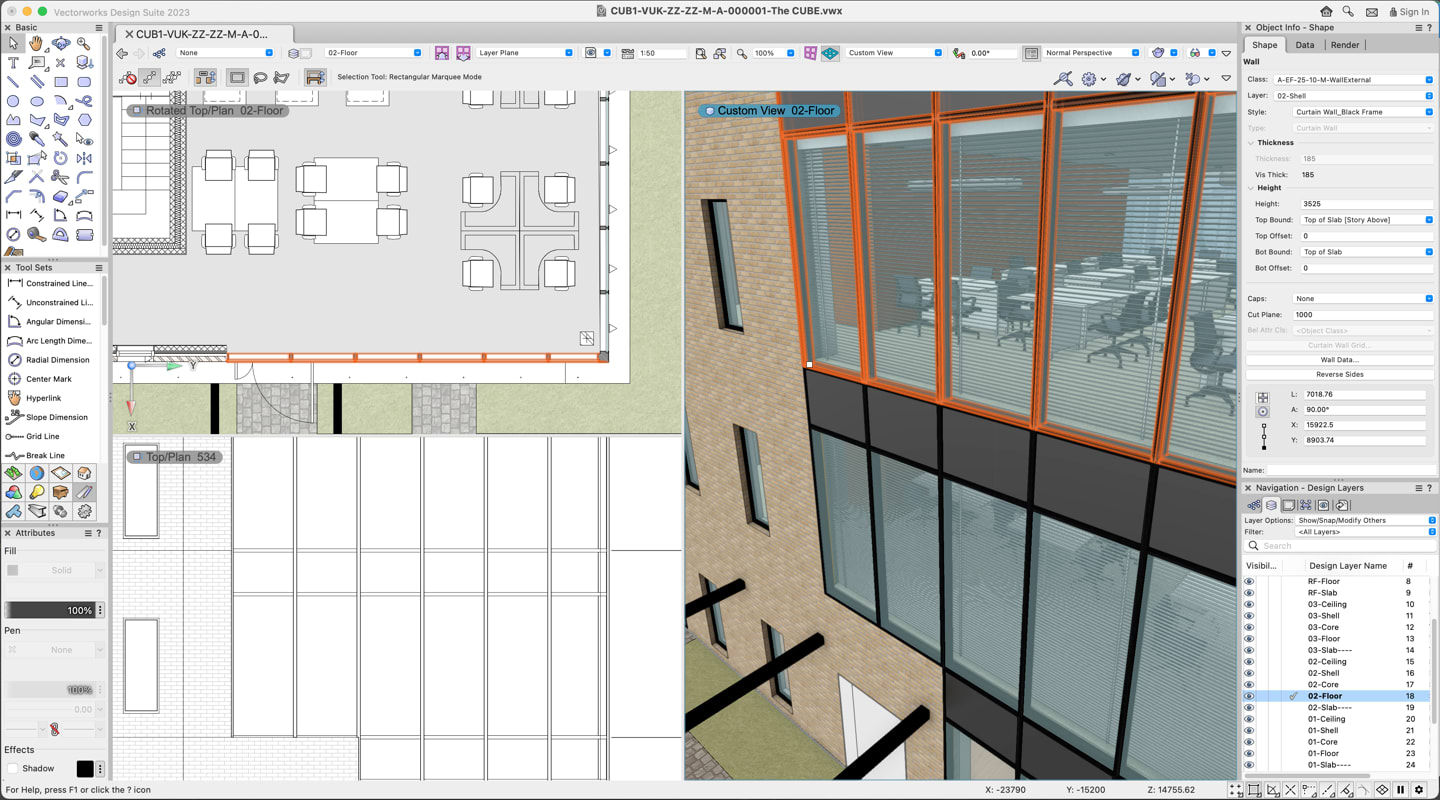Switch to the Render tab
The image size is (1440, 800).
point(1344,45)
